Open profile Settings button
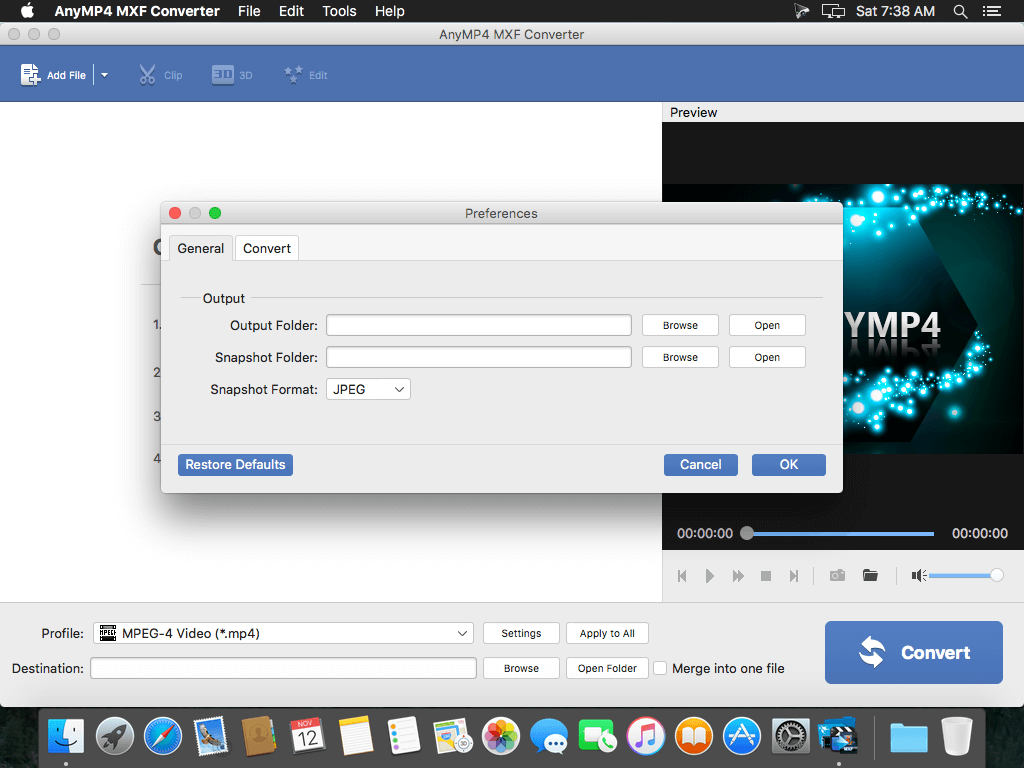The image size is (1024, 768). tap(521, 633)
